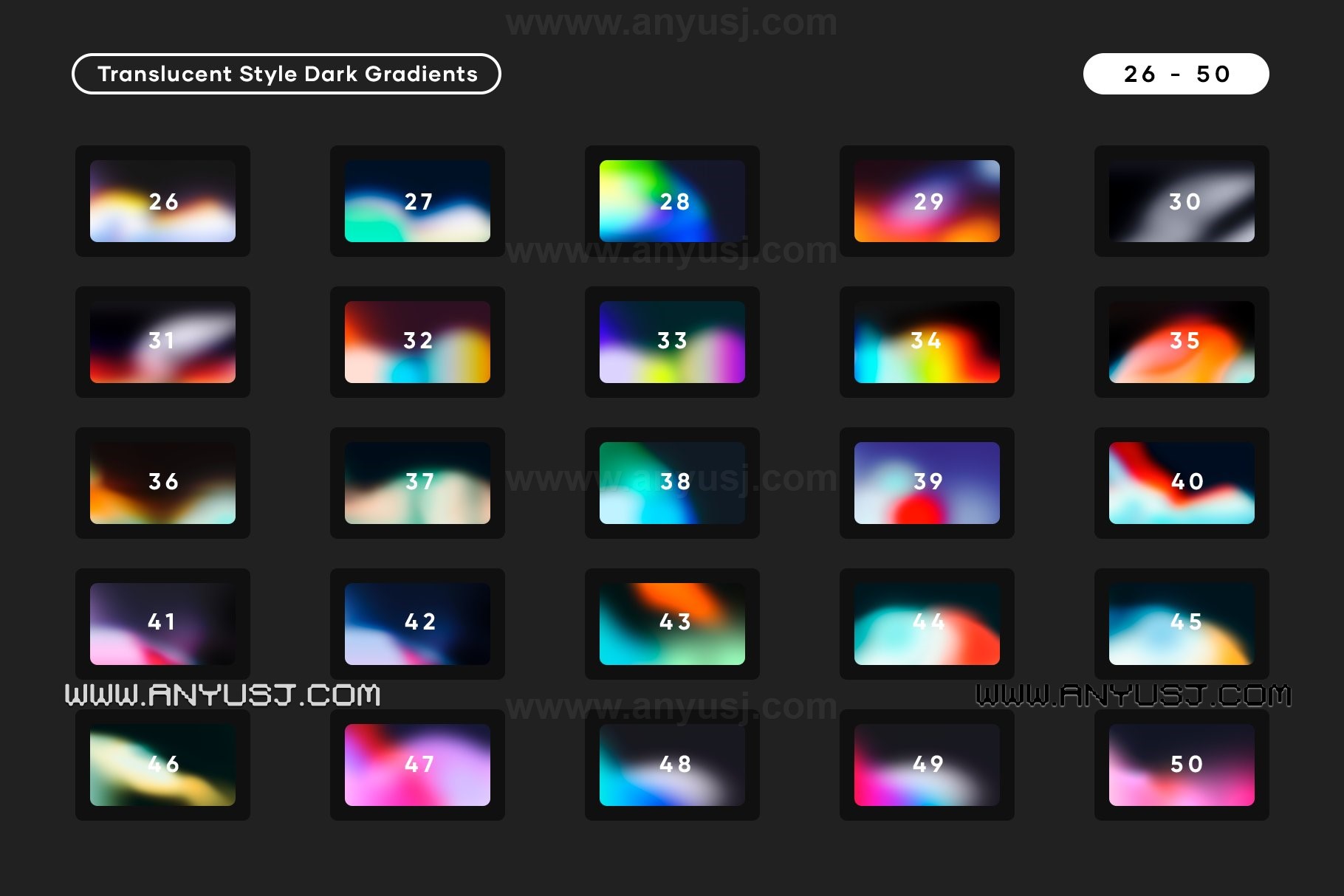
Task: Open the orange wave gradient 35
Action: click(x=1182, y=342)
